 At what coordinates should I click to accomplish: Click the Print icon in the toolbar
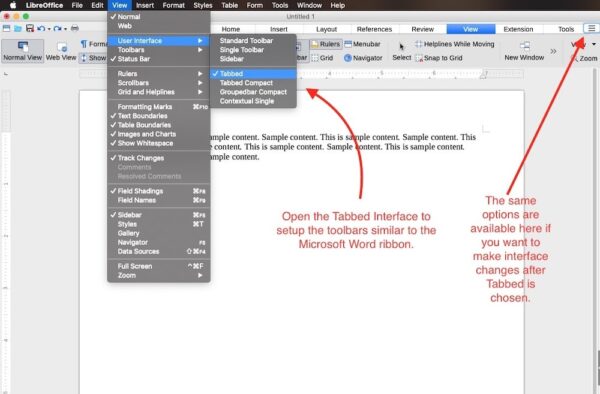point(75,28)
